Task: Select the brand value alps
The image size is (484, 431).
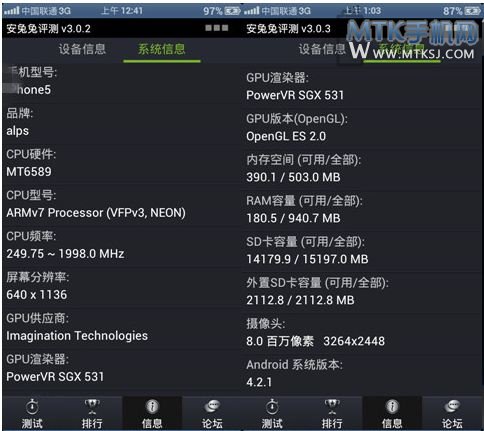Action: coord(18,131)
